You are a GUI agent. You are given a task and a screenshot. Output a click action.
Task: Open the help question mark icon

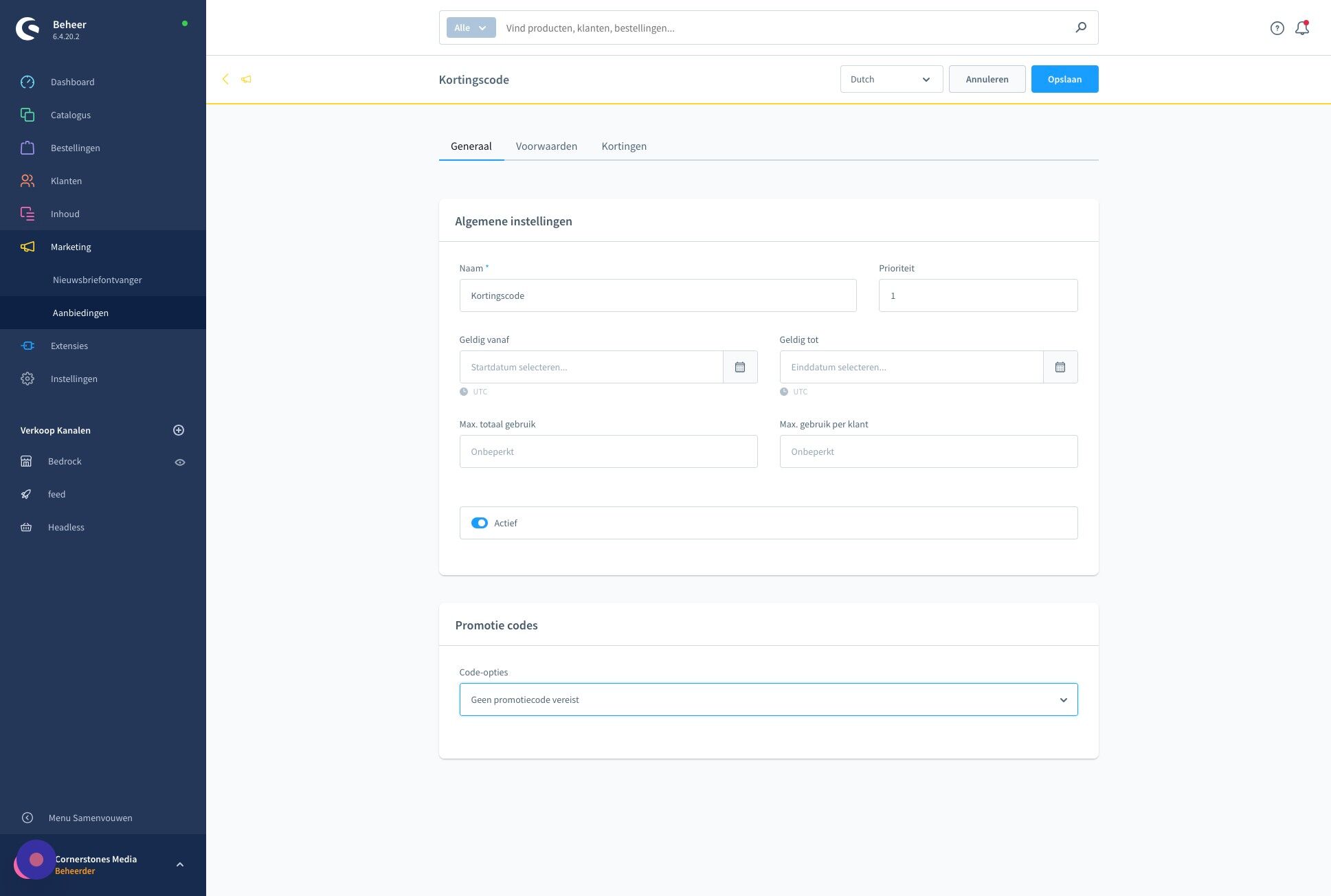(x=1277, y=28)
